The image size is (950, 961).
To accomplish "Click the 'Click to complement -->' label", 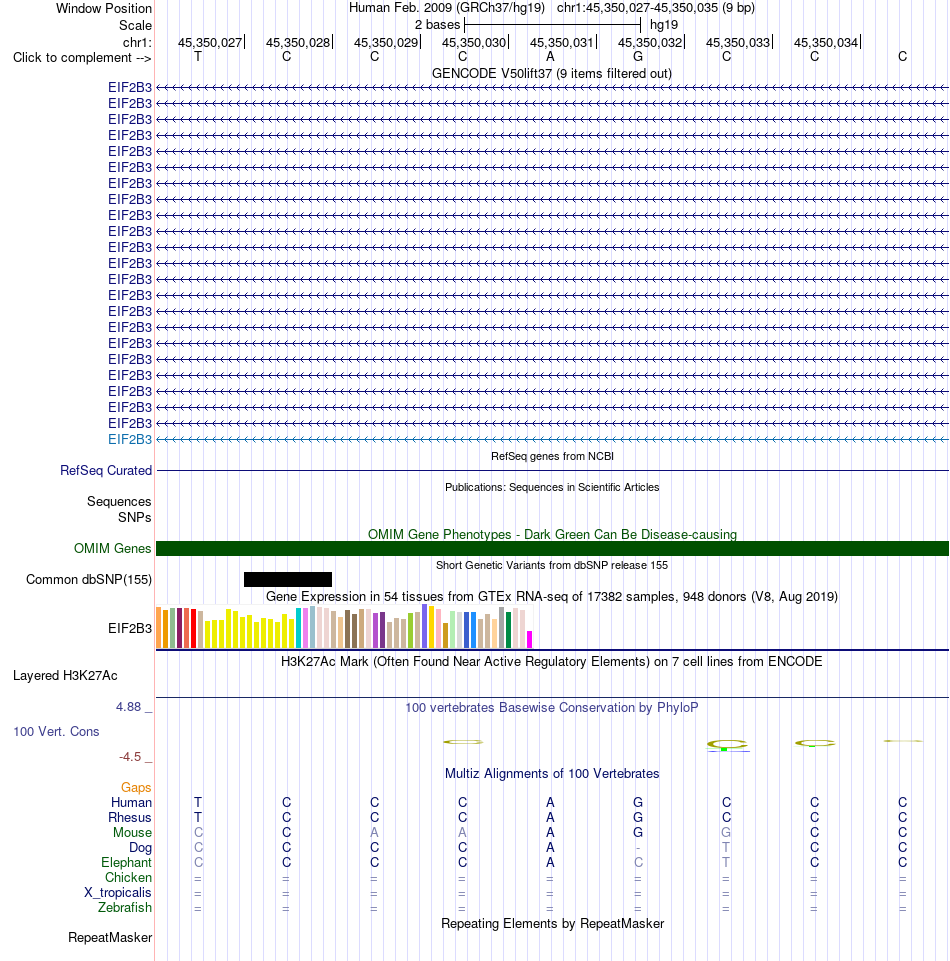I will tap(82, 58).
